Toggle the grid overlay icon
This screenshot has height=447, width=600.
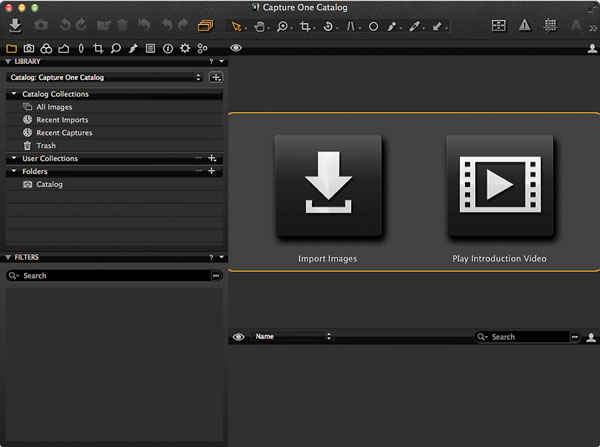point(550,25)
